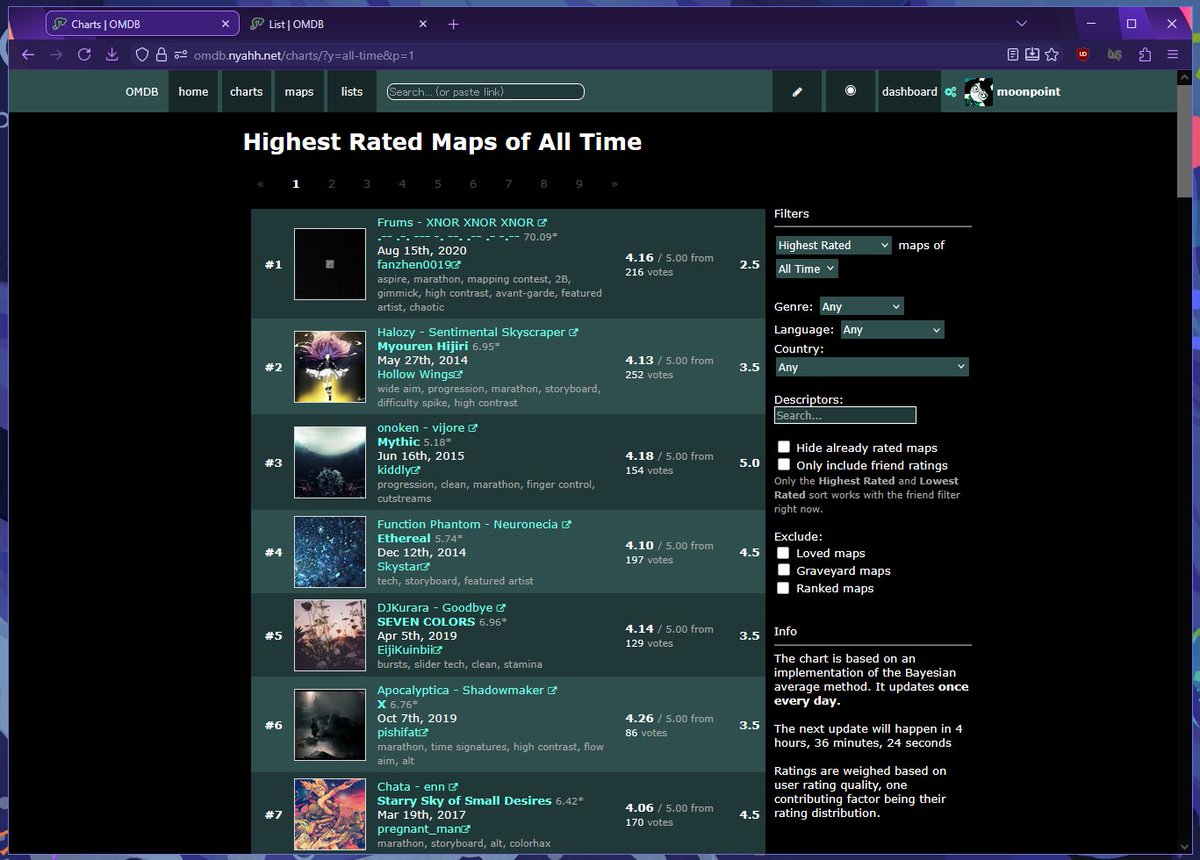Go to page 2 of the chart
Viewport: 1200px width, 860px height.
(x=331, y=184)
